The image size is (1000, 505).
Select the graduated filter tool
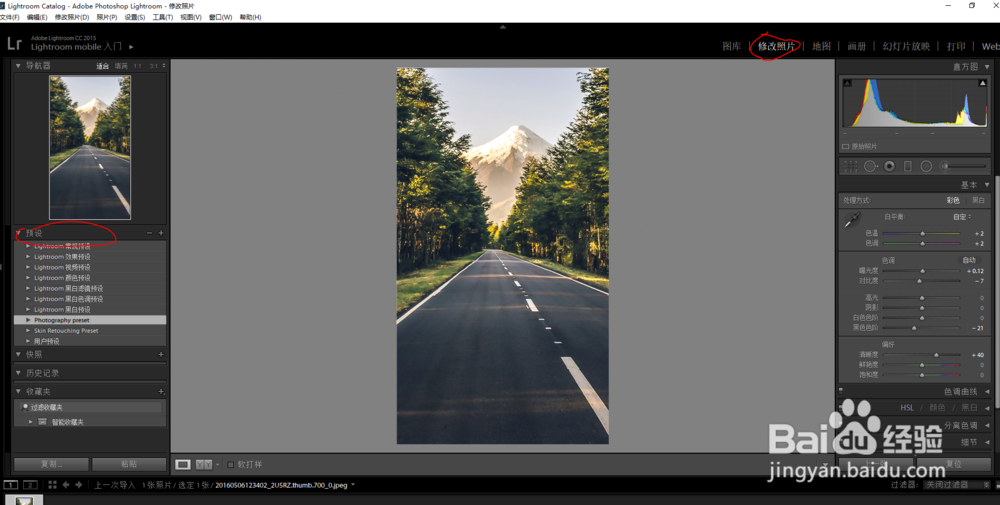click(908, 166)
